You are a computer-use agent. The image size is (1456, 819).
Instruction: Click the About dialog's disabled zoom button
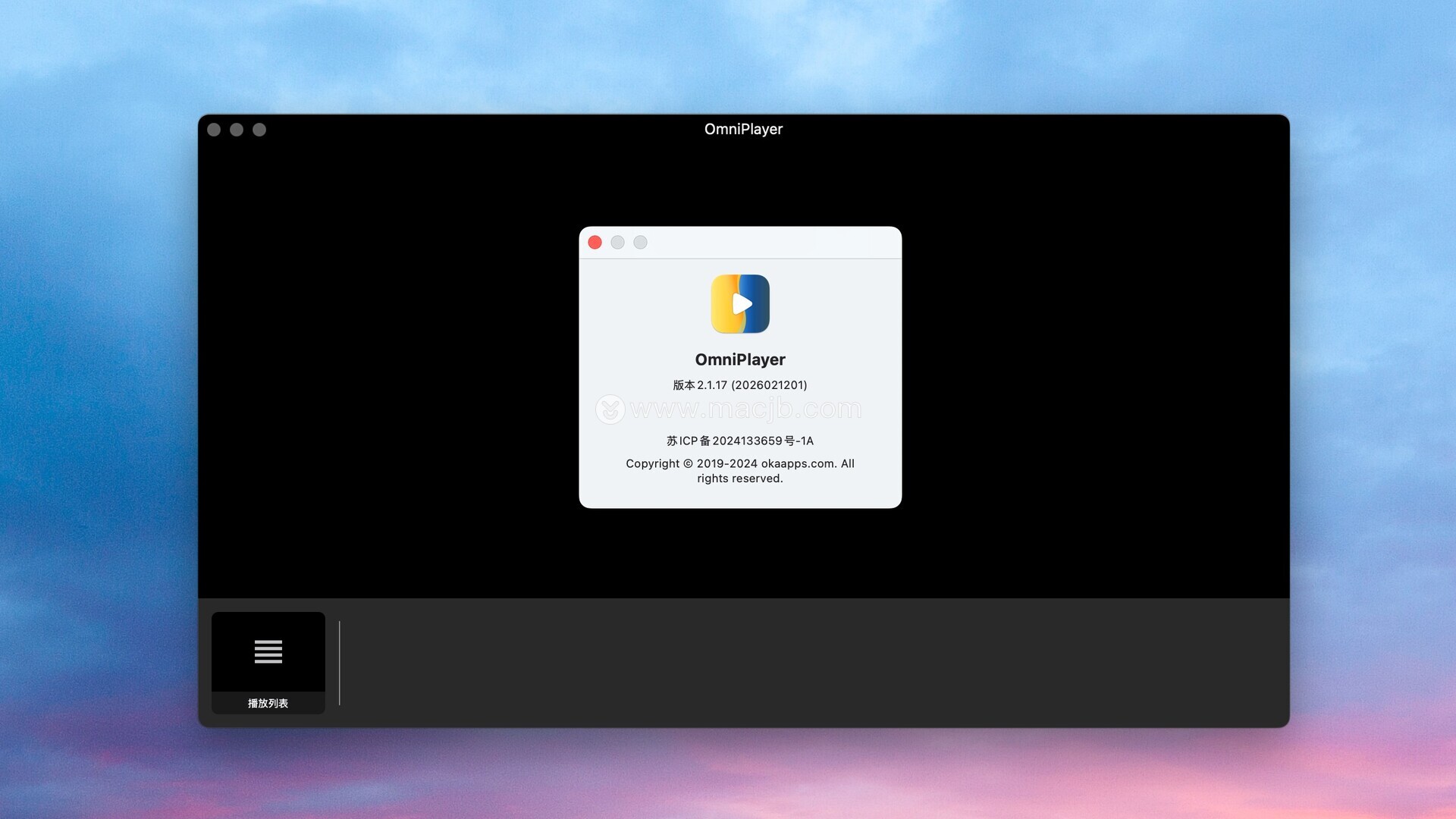(641, 243)
